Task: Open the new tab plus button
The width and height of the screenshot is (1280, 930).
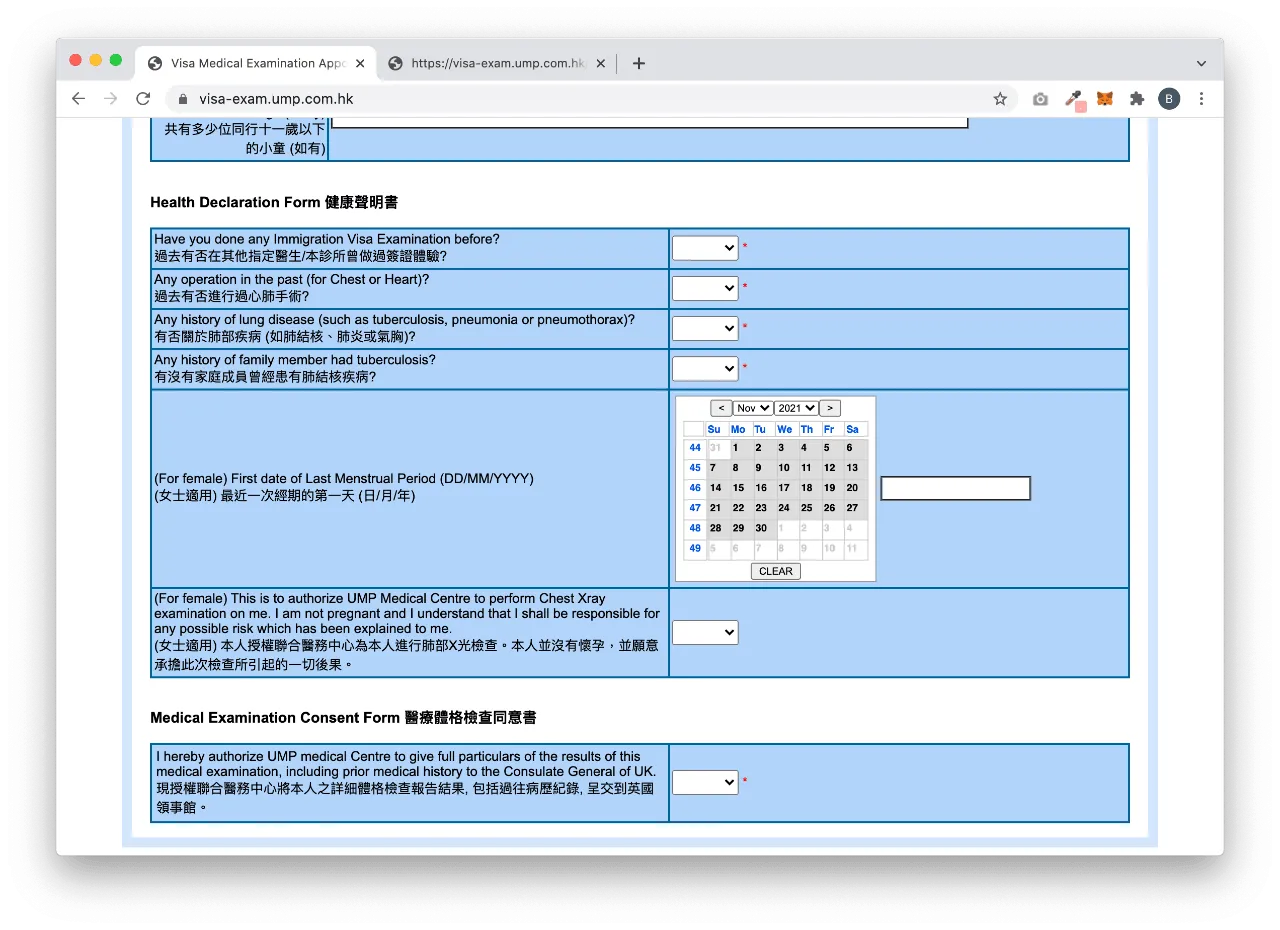Action: [639, 63]
